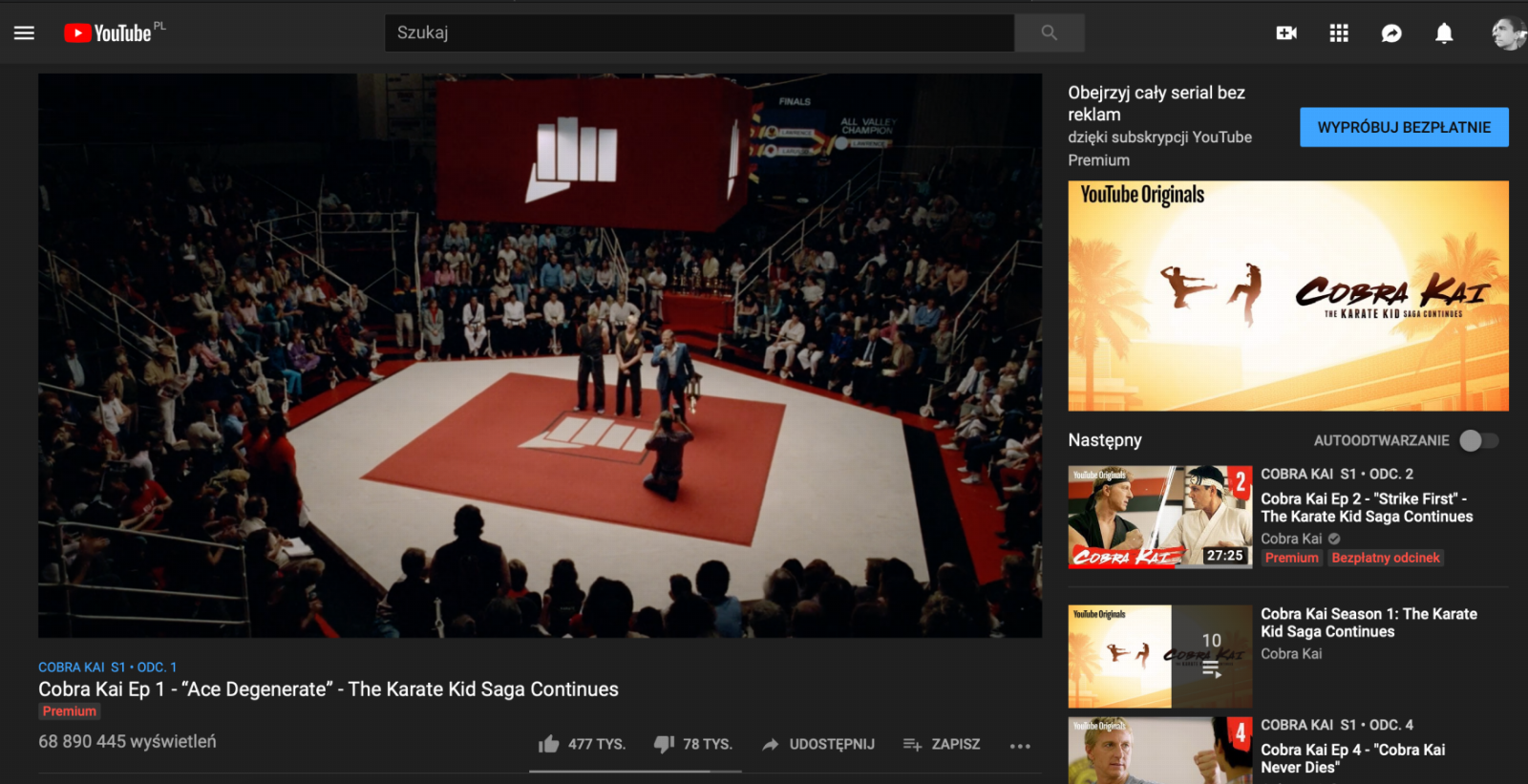
Task: Open the 'Strike First' episode title
Action: point(1367,507)
